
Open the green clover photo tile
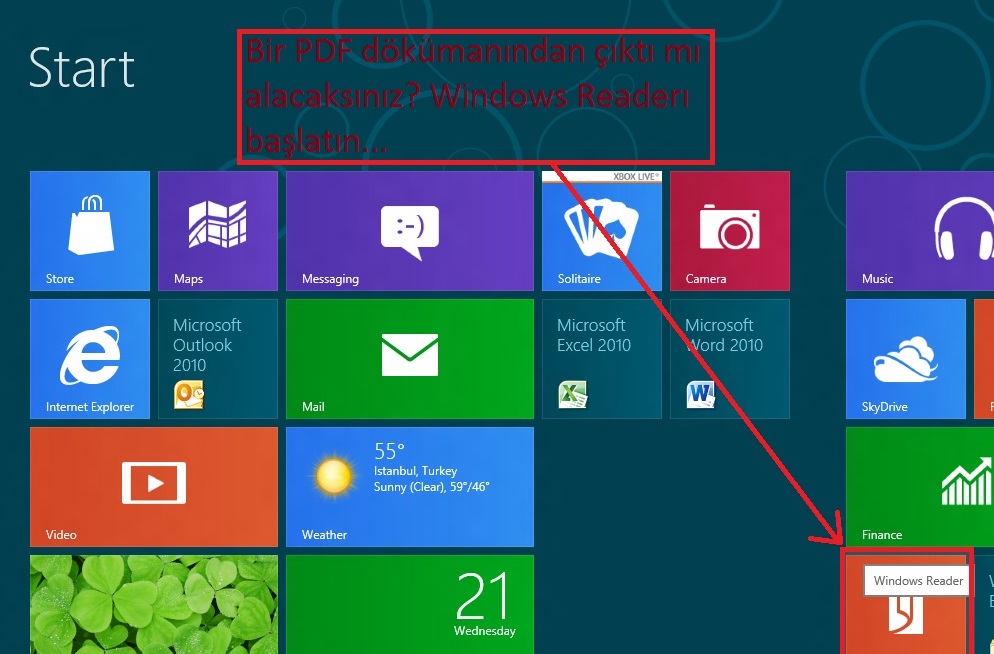click(154, 605)
